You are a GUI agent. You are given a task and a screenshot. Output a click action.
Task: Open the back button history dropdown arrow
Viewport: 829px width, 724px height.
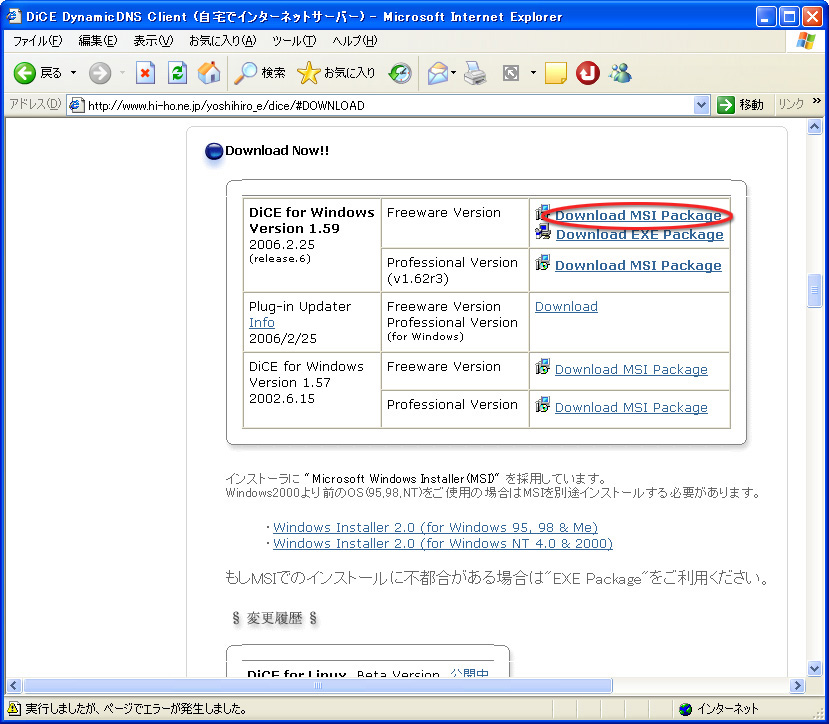pyautogui.click(x=73, y=73)
